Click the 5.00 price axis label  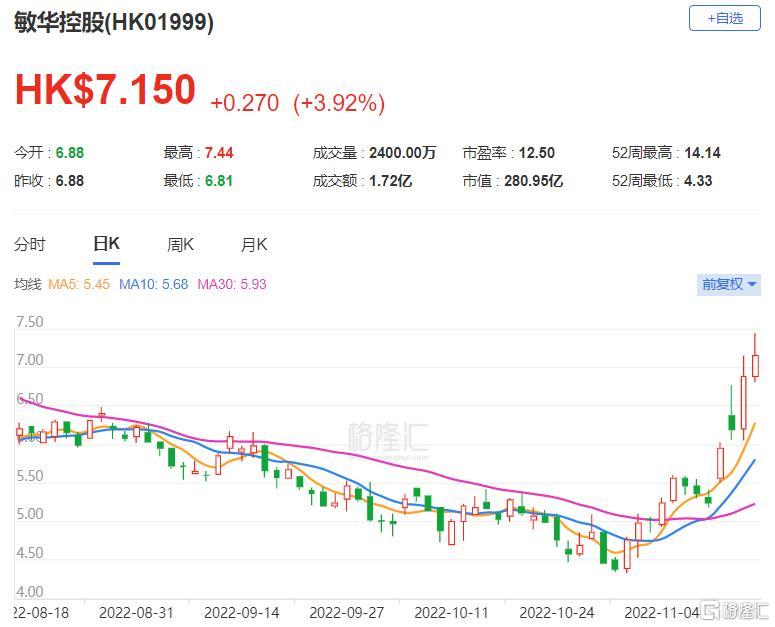30,514
